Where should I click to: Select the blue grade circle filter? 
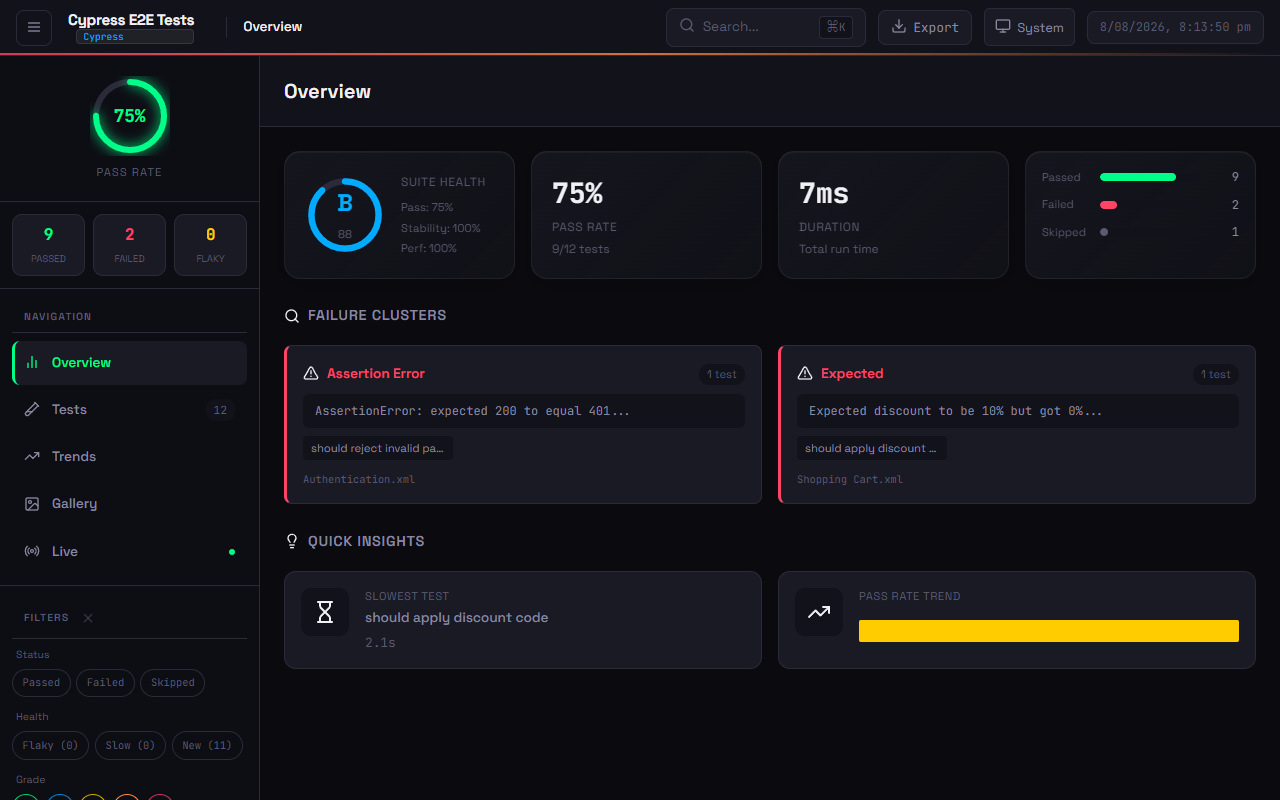click(x=60, y=797)
